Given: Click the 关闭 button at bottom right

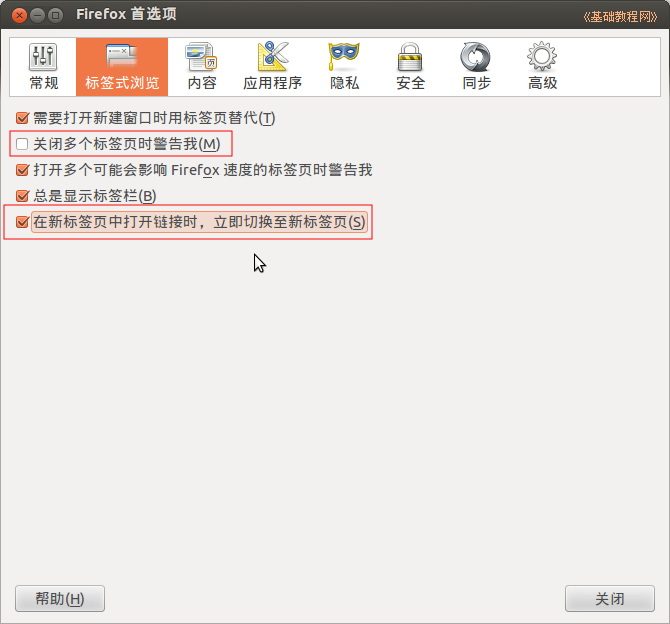Looking at the screenshot, I should (610, 599).
